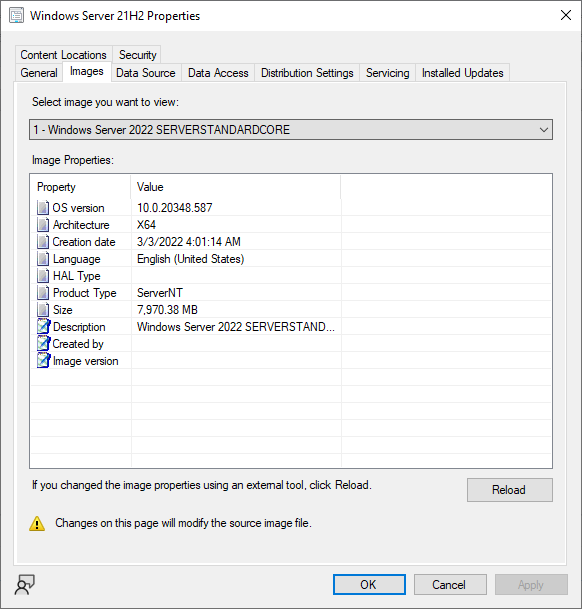Click the OS version property label

(78, 208)
